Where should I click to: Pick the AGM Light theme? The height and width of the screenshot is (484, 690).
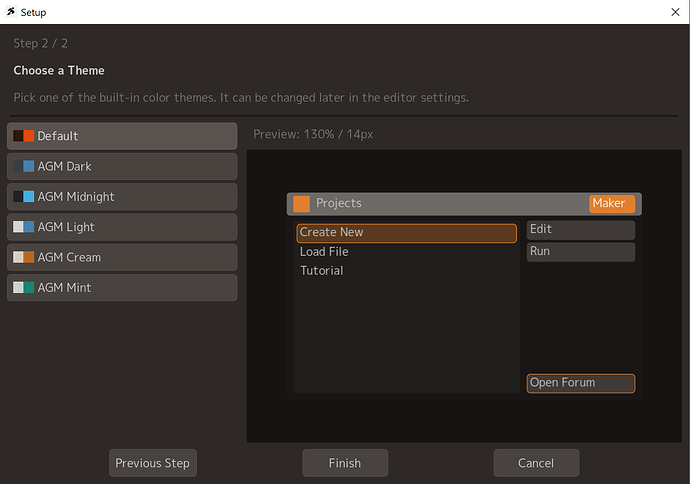(122, 227)
